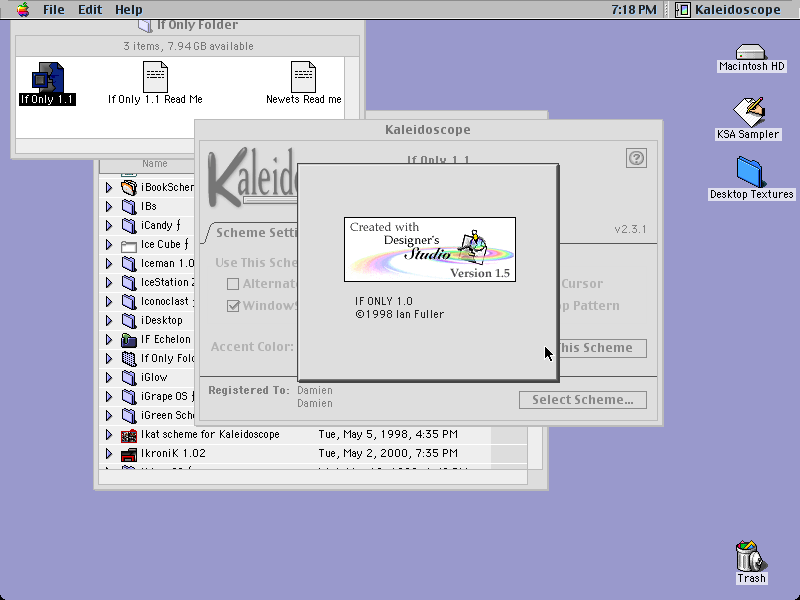Viewport: 800px width, 600px height.
Task: Click the iGreen Scheme folder icon
Action: [x=129, y=416]
